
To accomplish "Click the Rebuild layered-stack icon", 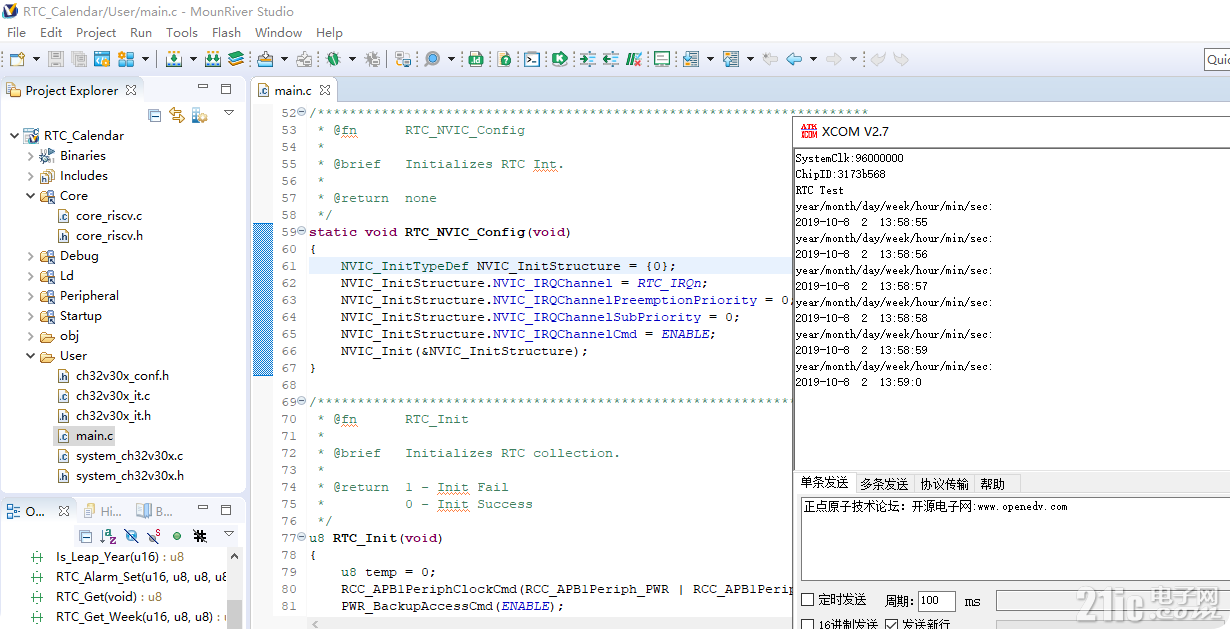I will 236,59.
